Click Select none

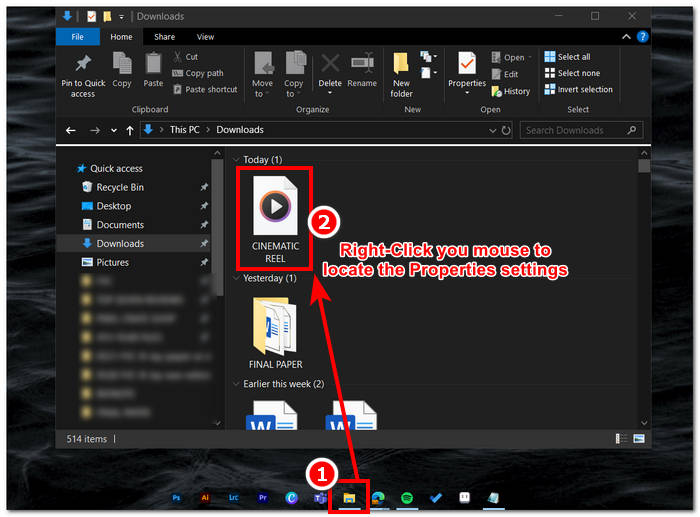coord(572,73)
